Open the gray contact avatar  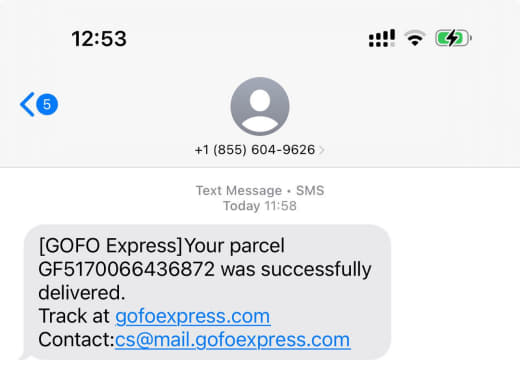point(260,106)
